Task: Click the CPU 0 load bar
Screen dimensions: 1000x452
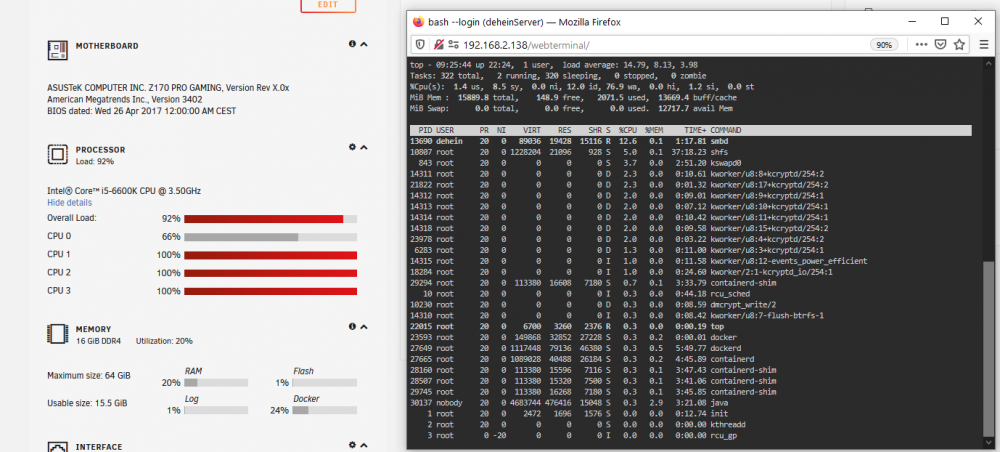Action: (x=270, y=237)
